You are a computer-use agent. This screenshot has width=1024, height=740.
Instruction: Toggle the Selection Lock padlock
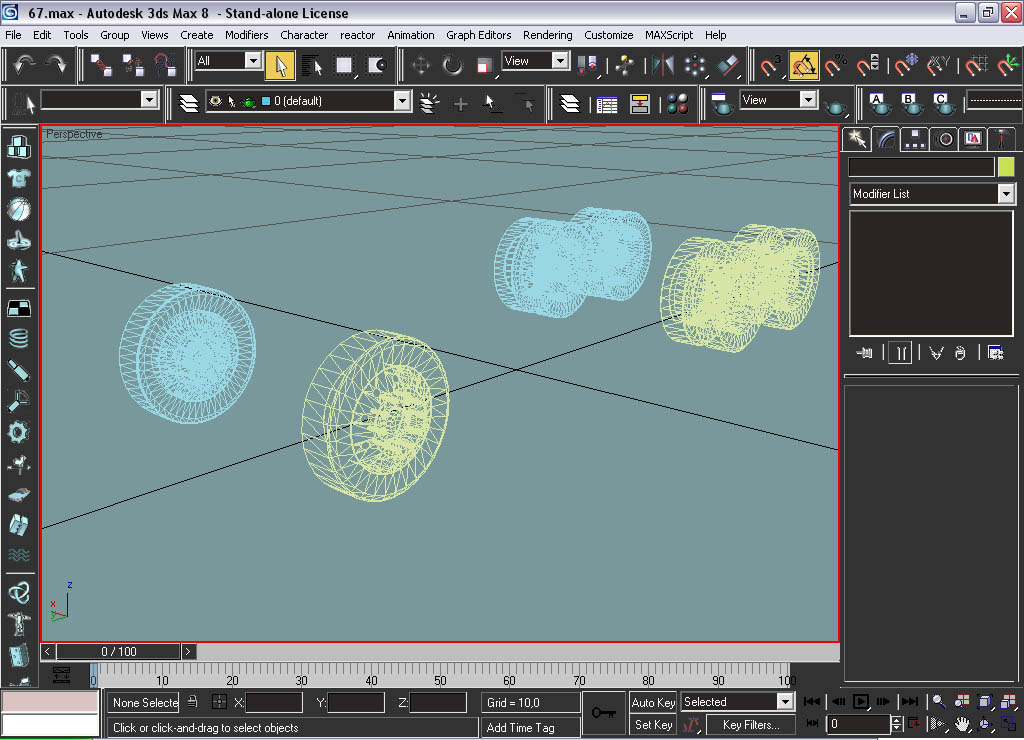pyautogui.click(x=193, y=702)
